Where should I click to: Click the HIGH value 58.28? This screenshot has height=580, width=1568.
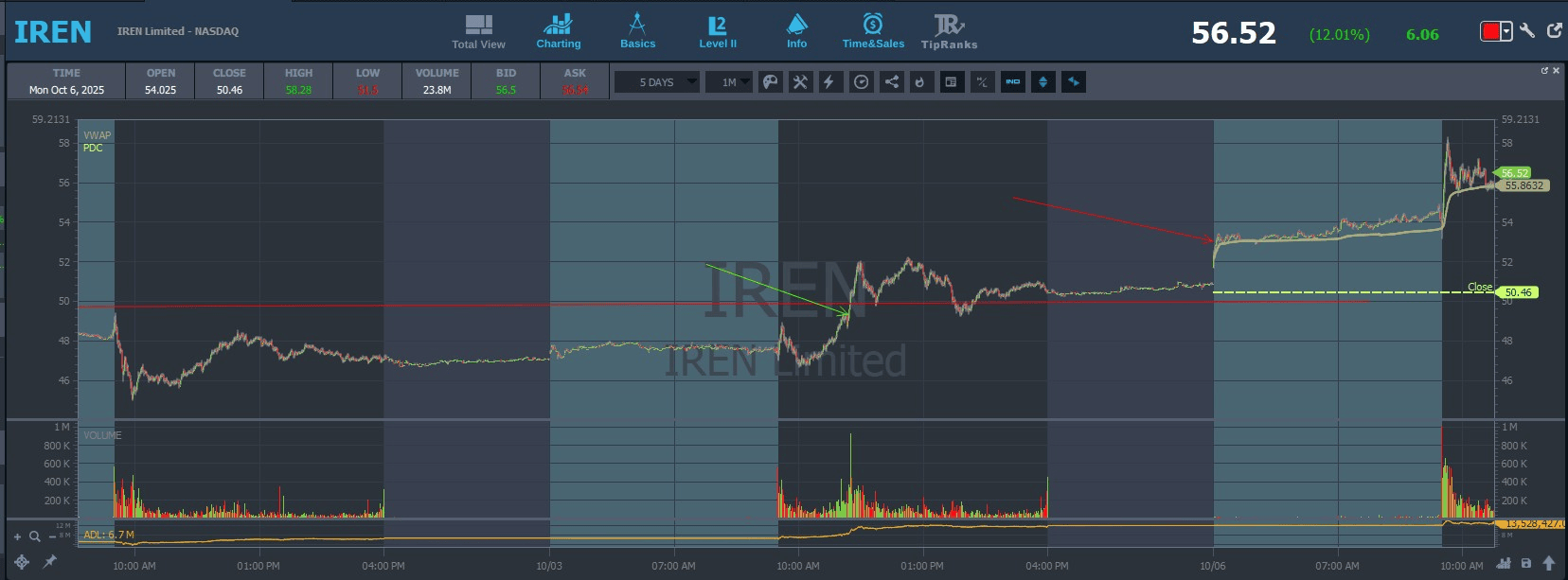click(x=298, y=90)
